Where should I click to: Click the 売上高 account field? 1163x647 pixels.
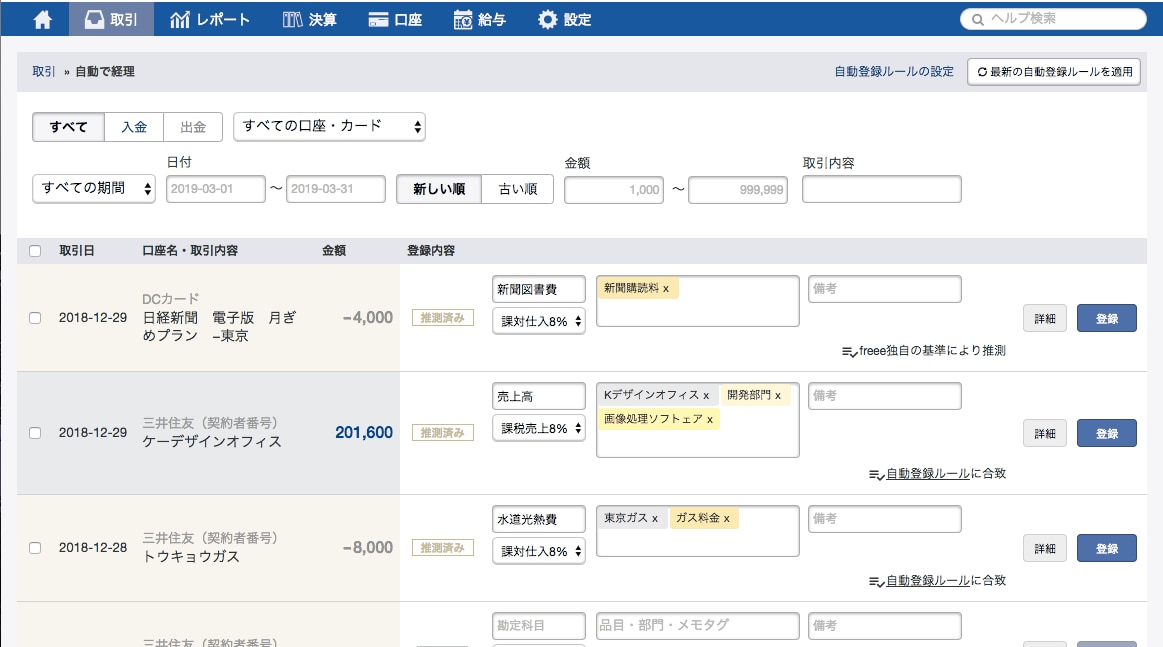pyautogui.click(x=538, y=396)
